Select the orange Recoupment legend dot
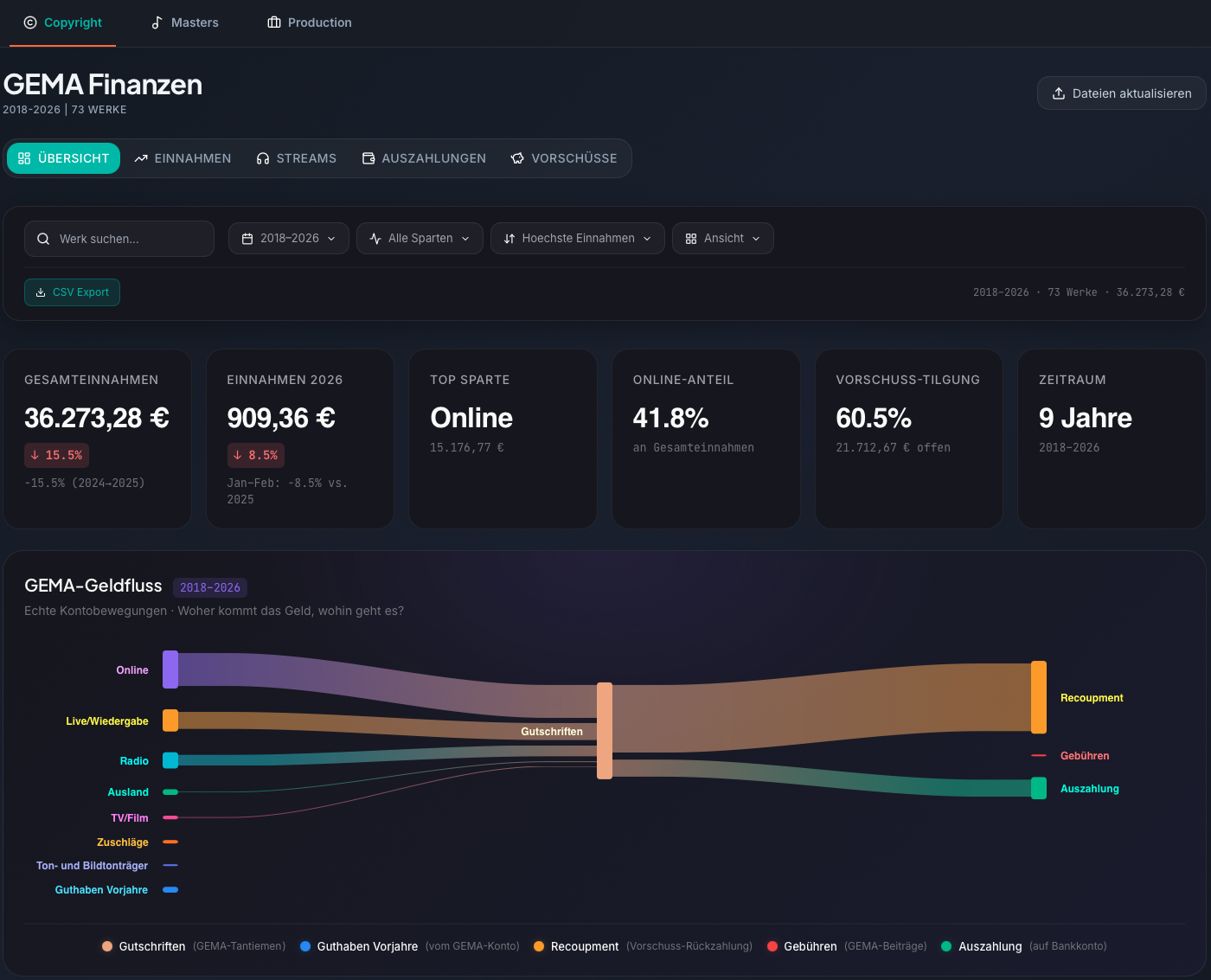 539,946
